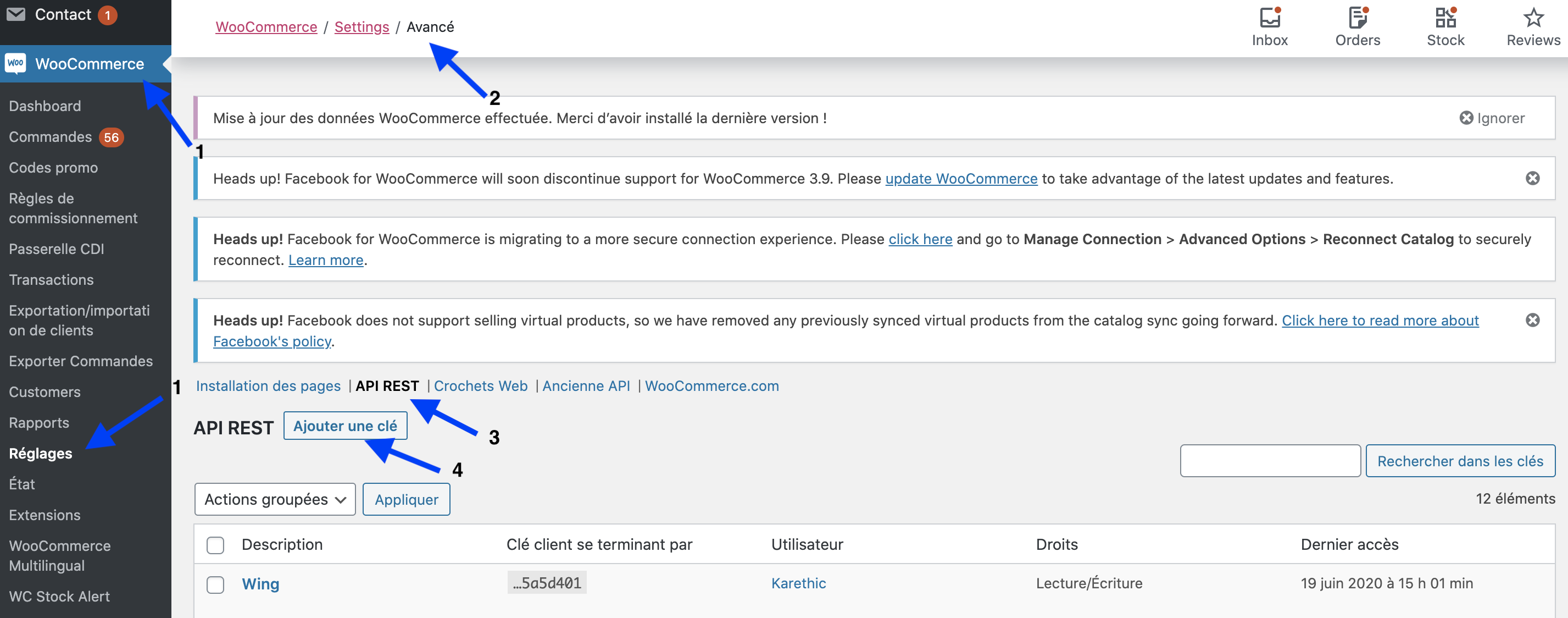Click WooCommerce breadcrumb link
Screen dimensions: 1568x618
[x=266, y=27]
